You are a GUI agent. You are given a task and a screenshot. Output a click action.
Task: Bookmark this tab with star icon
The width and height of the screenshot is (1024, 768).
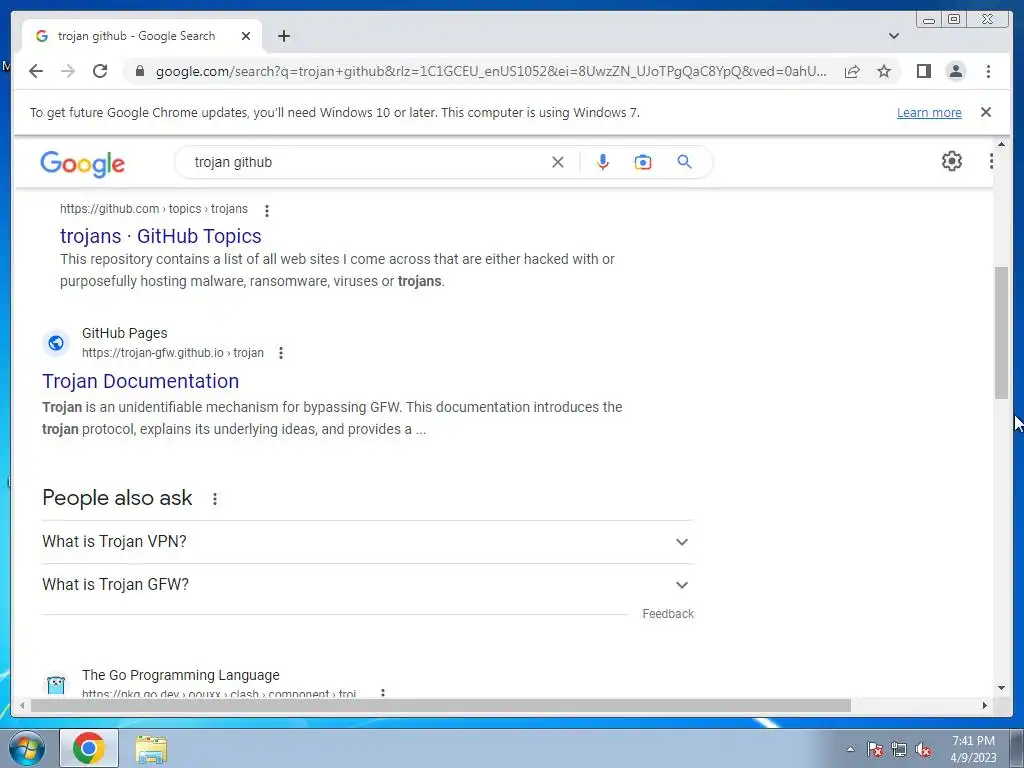pos(884,71)
